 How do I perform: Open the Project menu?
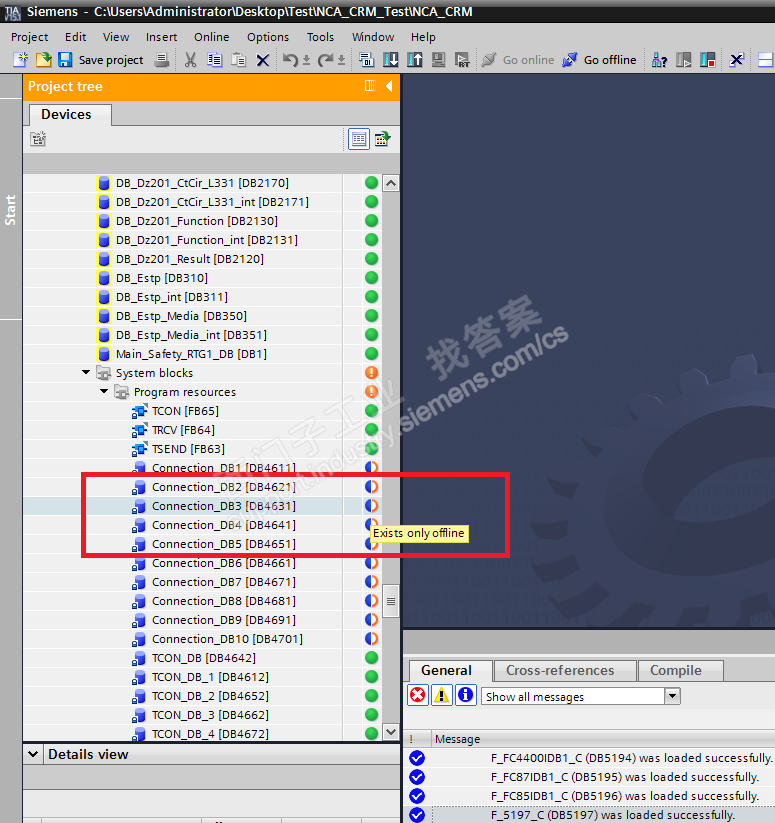[29, 37]
